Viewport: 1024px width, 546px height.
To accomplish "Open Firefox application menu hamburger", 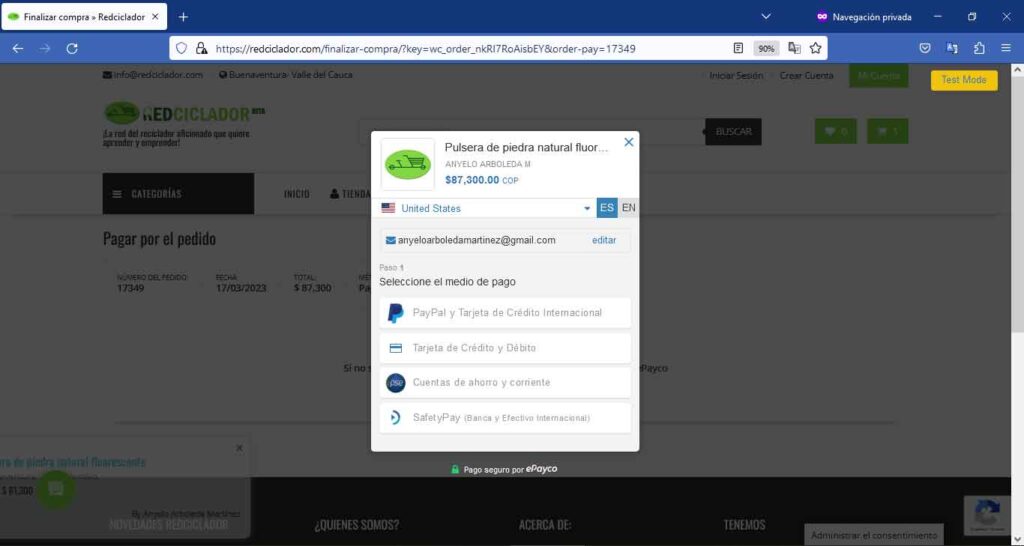I will click(x=1005, y=48).
